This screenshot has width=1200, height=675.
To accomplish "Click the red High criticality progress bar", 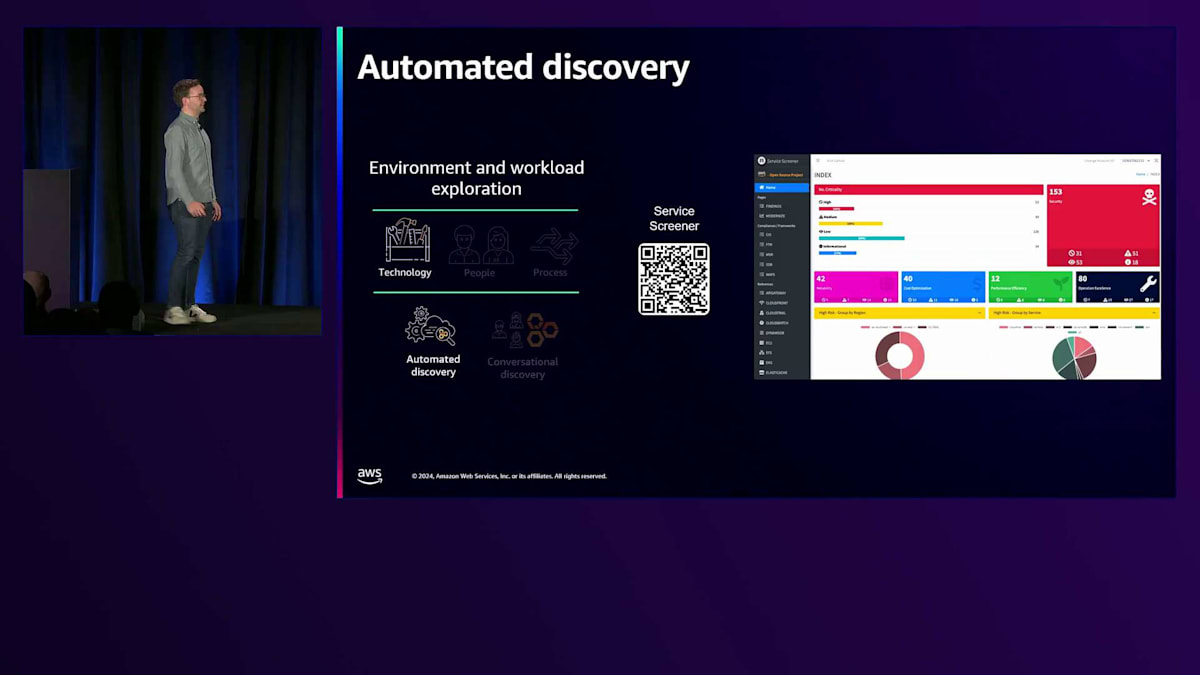I will tap(836, 209).
